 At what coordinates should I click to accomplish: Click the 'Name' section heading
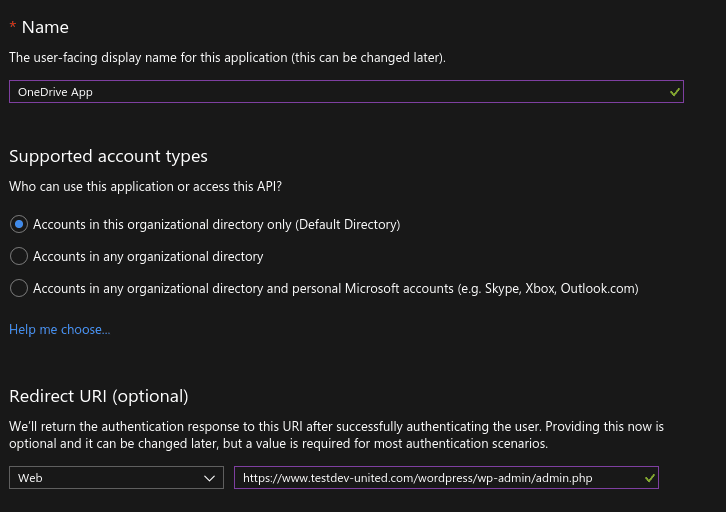click(45, 27)
